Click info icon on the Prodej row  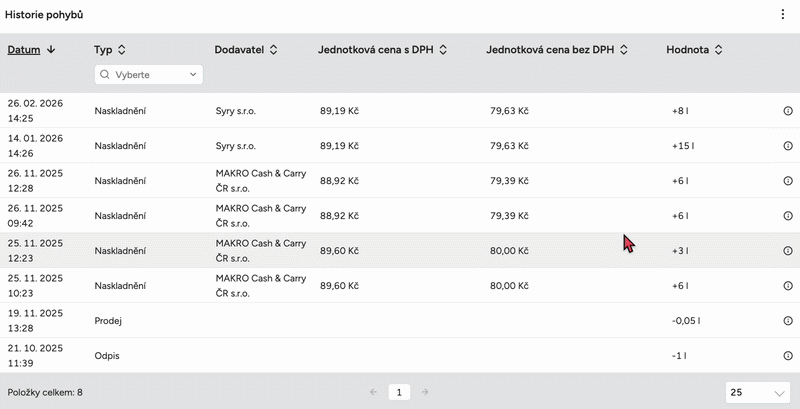click(787, 321)
